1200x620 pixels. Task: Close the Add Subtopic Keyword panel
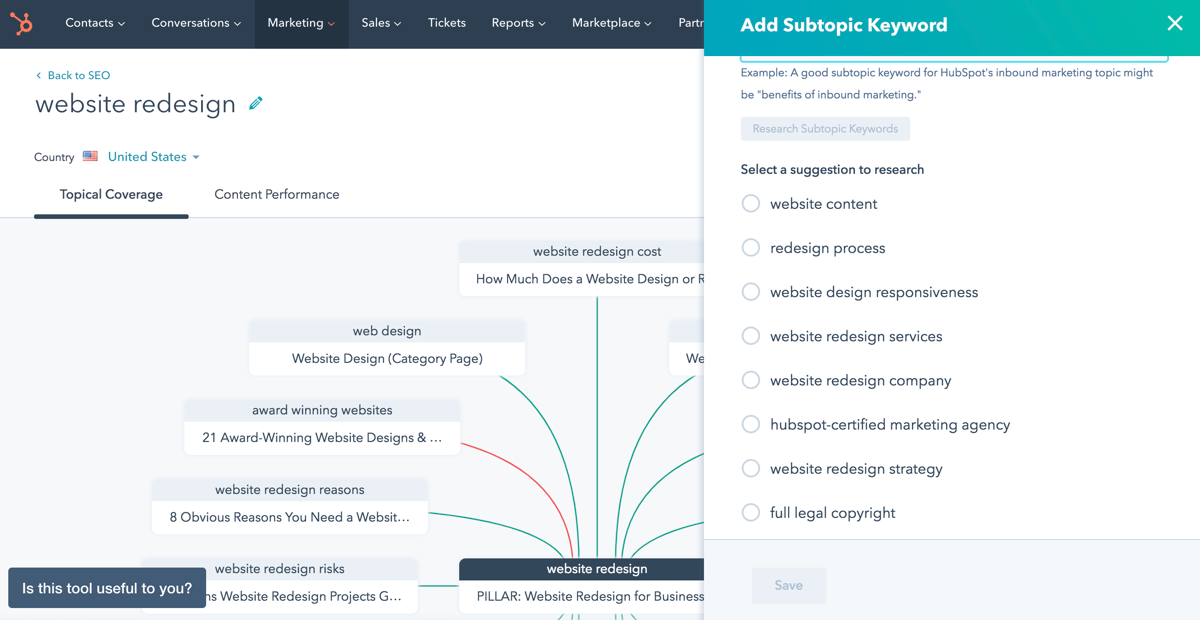[x=1175, y=23]
